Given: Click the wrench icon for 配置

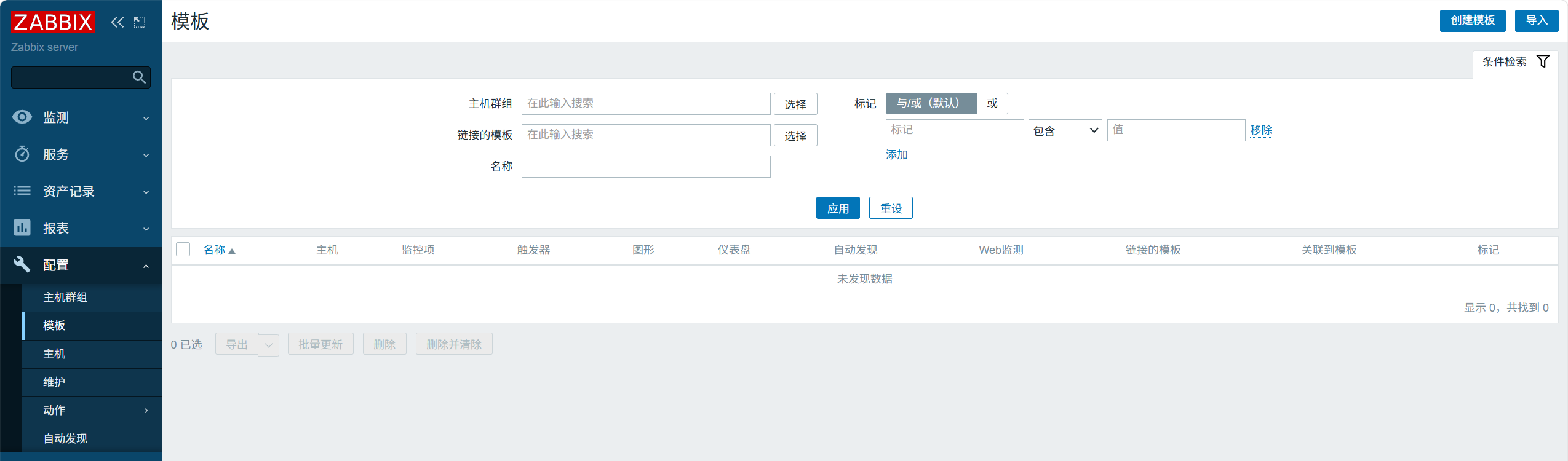Looking at the screenshot, I should click(x=22, y=264).
